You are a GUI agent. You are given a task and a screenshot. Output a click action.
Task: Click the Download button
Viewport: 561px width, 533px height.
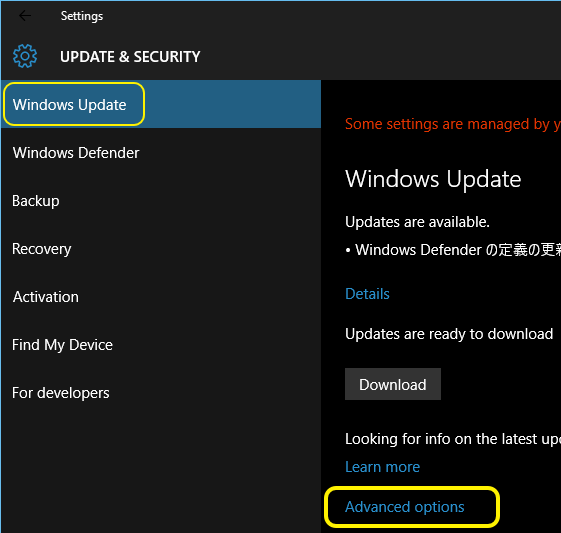tap(393, 384)
